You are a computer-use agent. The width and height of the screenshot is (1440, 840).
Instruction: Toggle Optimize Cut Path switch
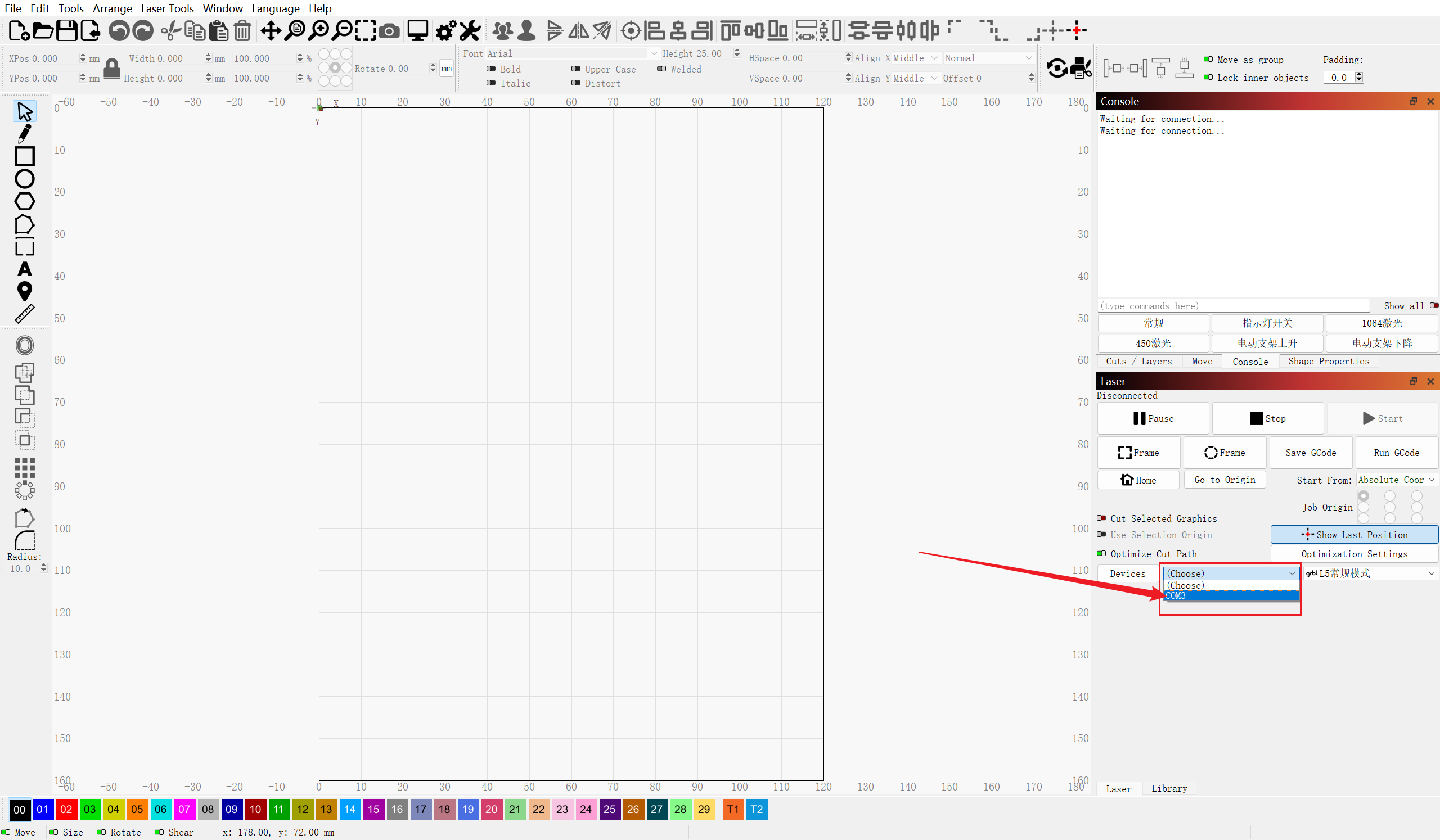1101,553
